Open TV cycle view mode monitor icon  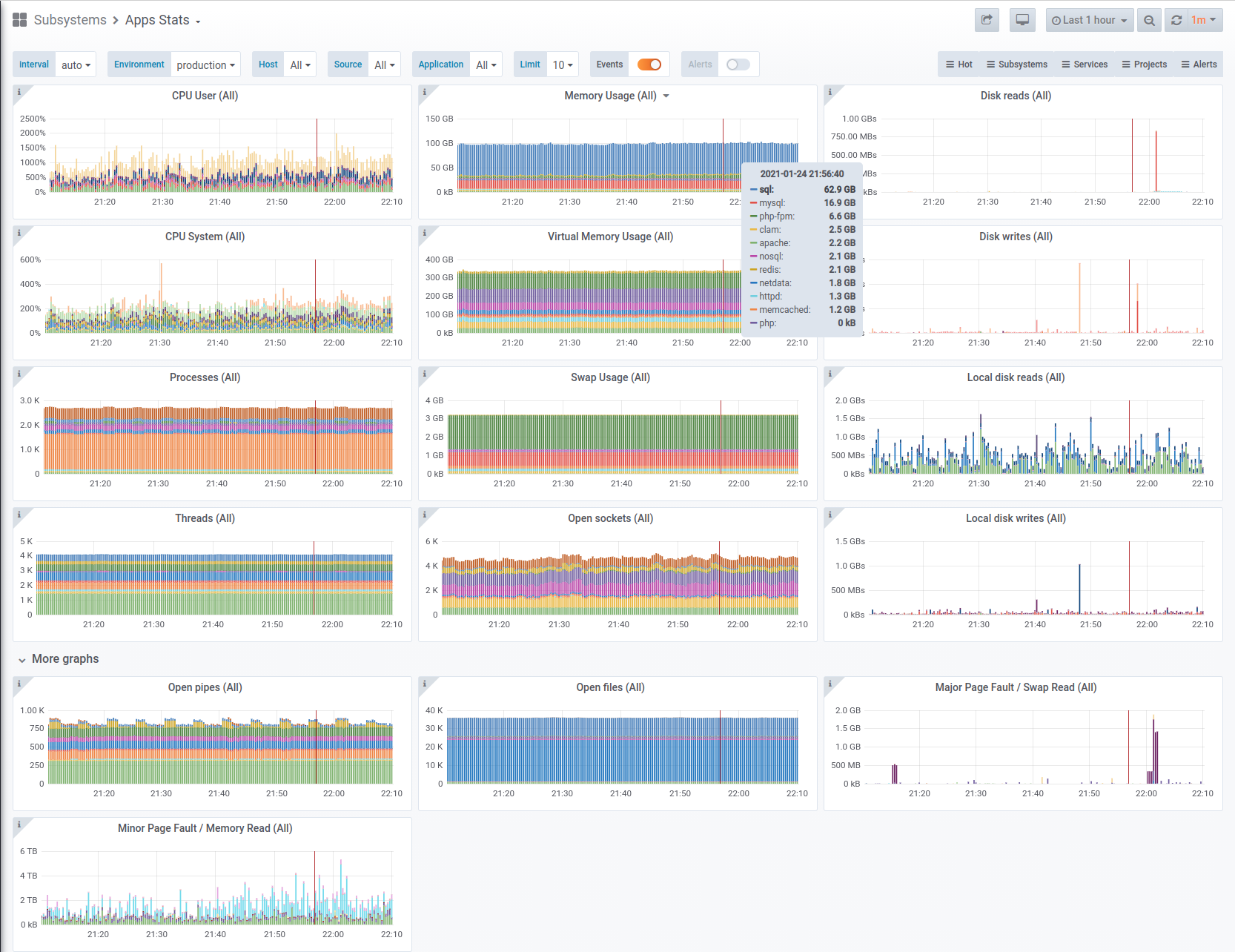(1022, 20)
